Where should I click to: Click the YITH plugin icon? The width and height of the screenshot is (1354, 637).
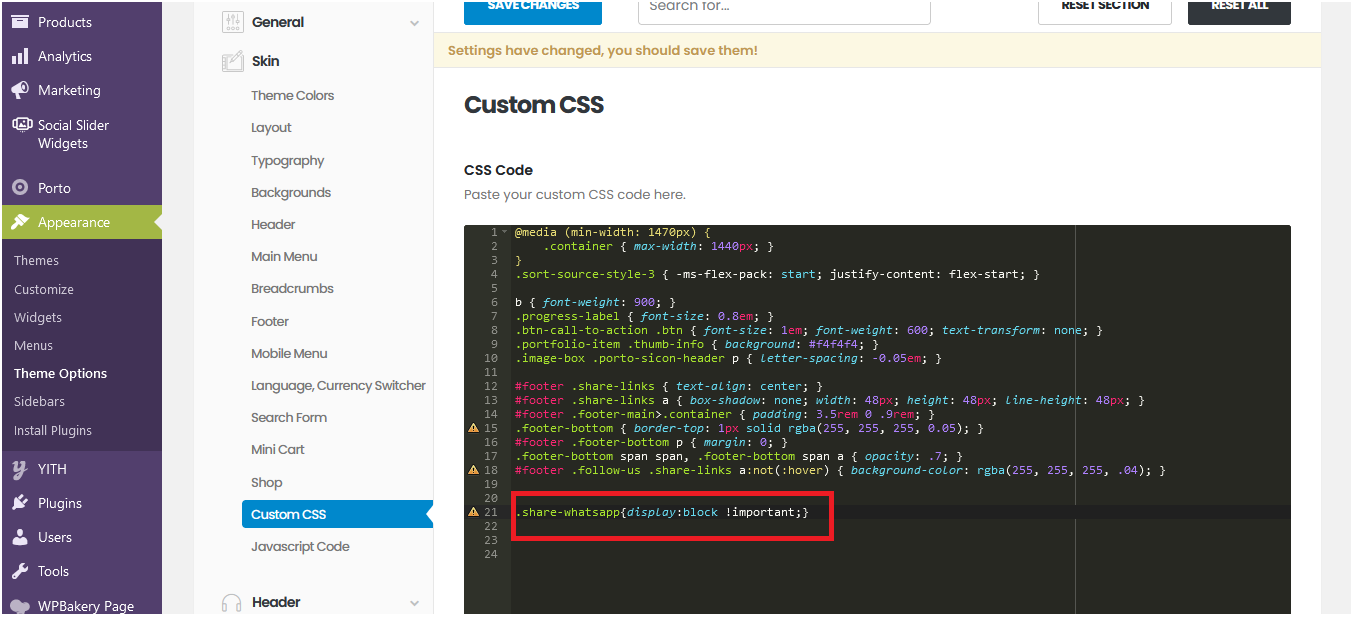(x=20, y=469)
